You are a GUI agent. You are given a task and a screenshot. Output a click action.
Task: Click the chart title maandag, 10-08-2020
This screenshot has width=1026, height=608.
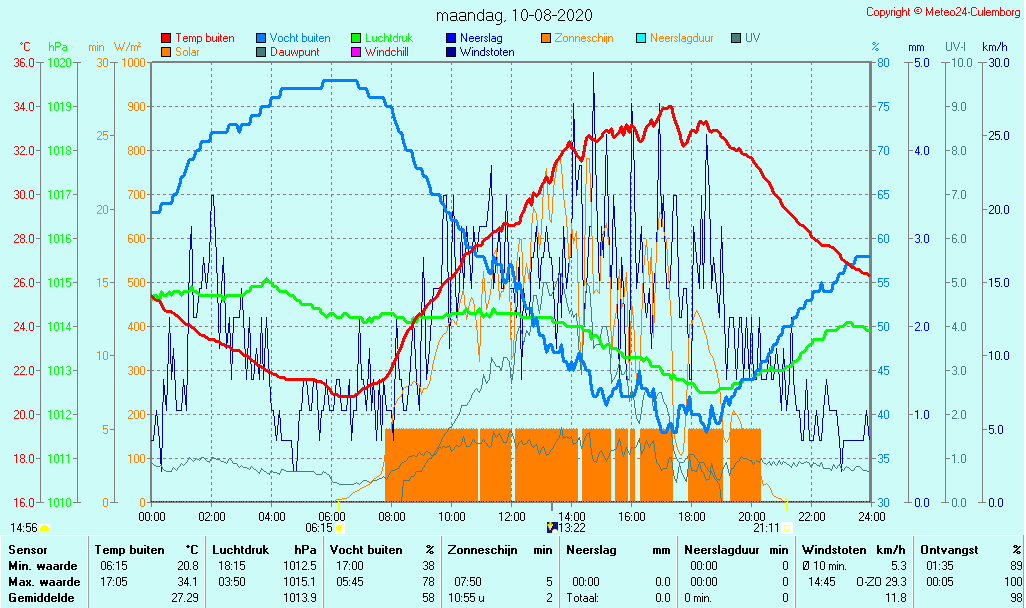point(514,15)
